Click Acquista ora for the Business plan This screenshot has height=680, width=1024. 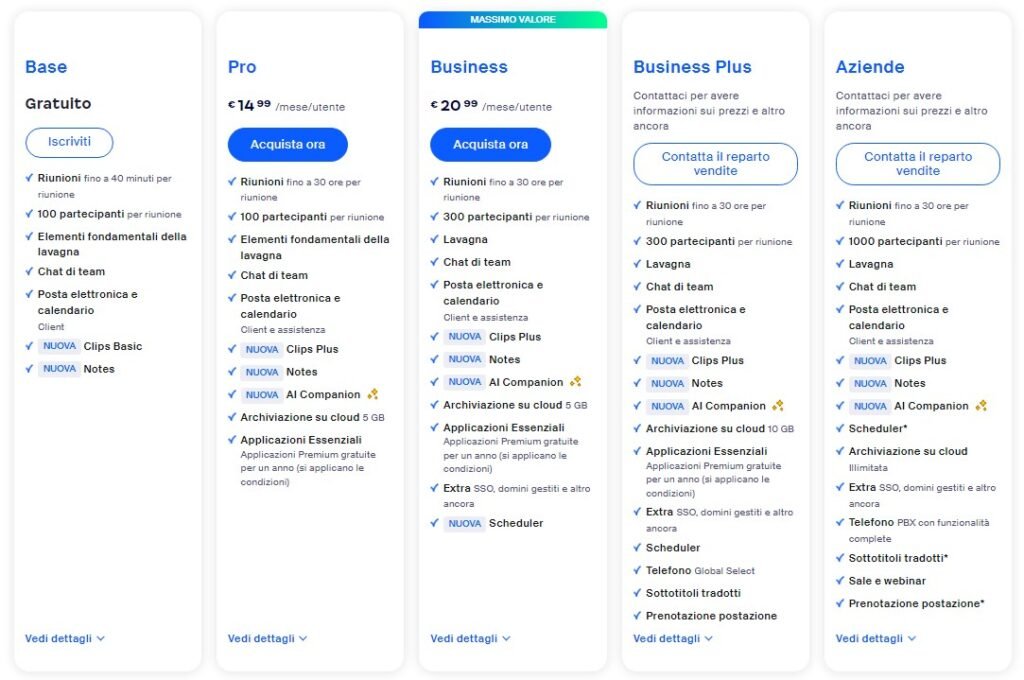pyautogui.click(x=490, y=144)
